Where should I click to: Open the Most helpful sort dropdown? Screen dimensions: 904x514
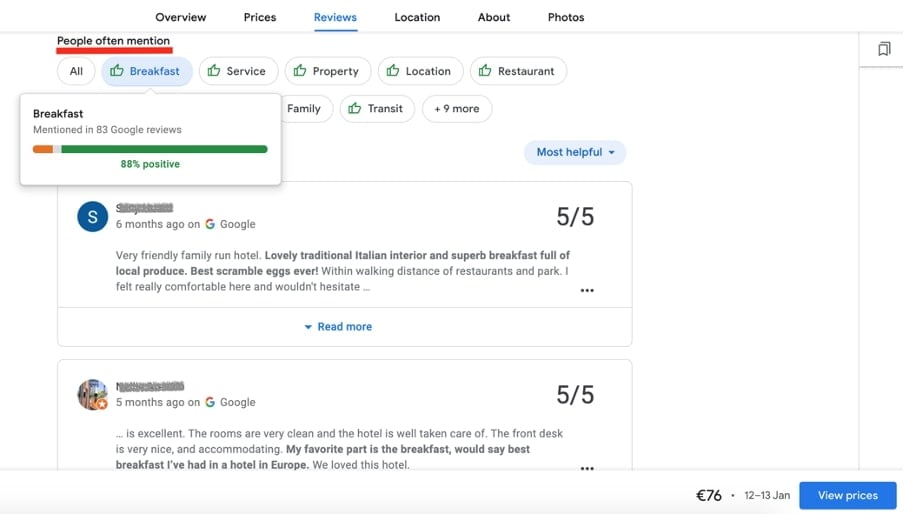pos(575,152)
